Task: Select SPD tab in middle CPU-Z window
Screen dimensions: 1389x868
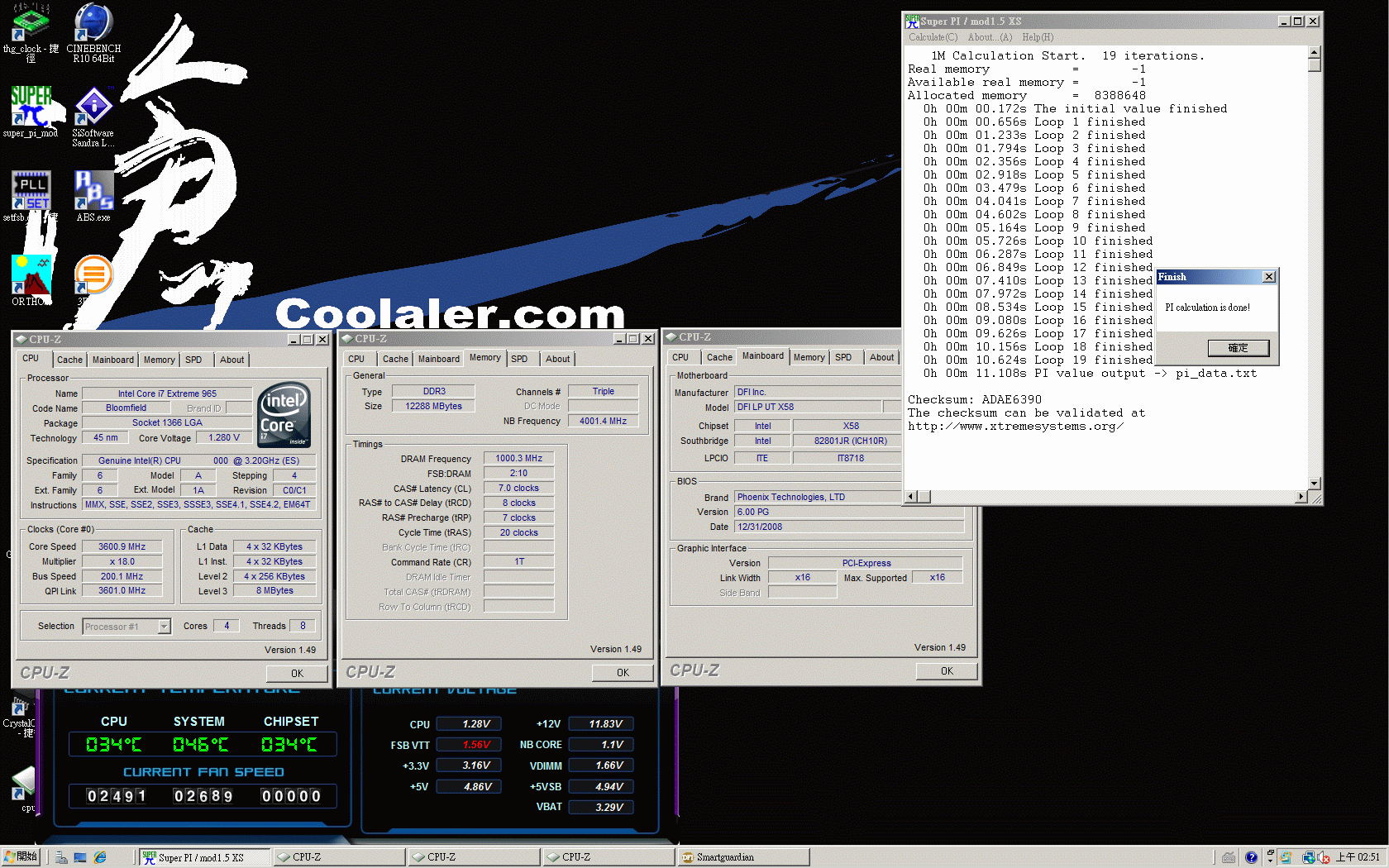Action: click(519, 359)
